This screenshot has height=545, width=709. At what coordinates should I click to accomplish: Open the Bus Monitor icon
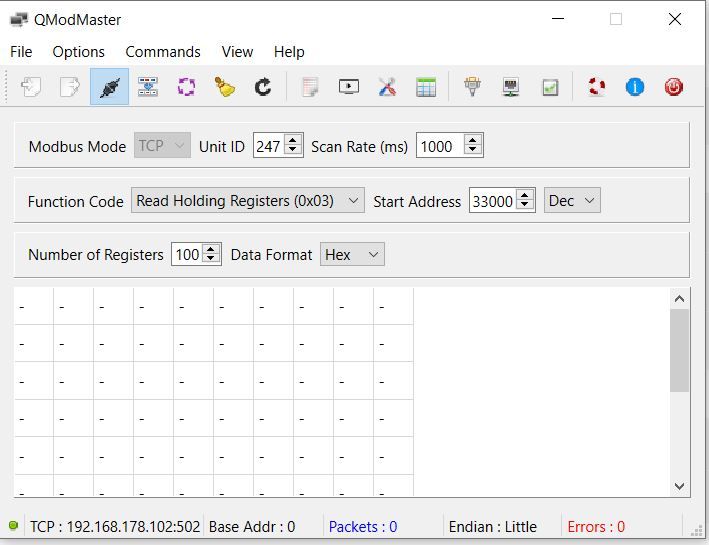pyautogui.click(x=349, y=86)
